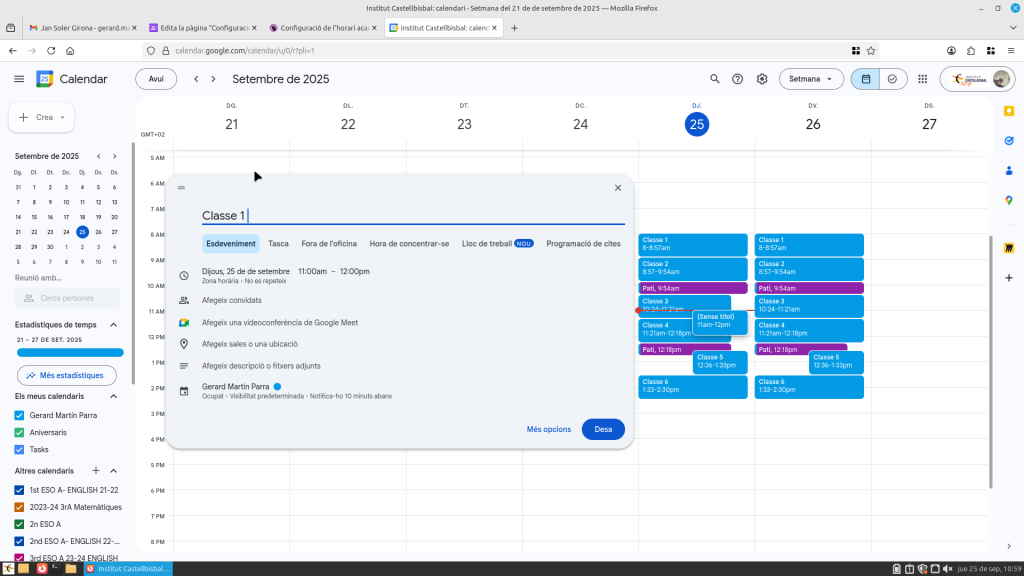Open the Setmana view dropdown
The width and height of the screenshot is (1024, 576).
click(810, 79)
